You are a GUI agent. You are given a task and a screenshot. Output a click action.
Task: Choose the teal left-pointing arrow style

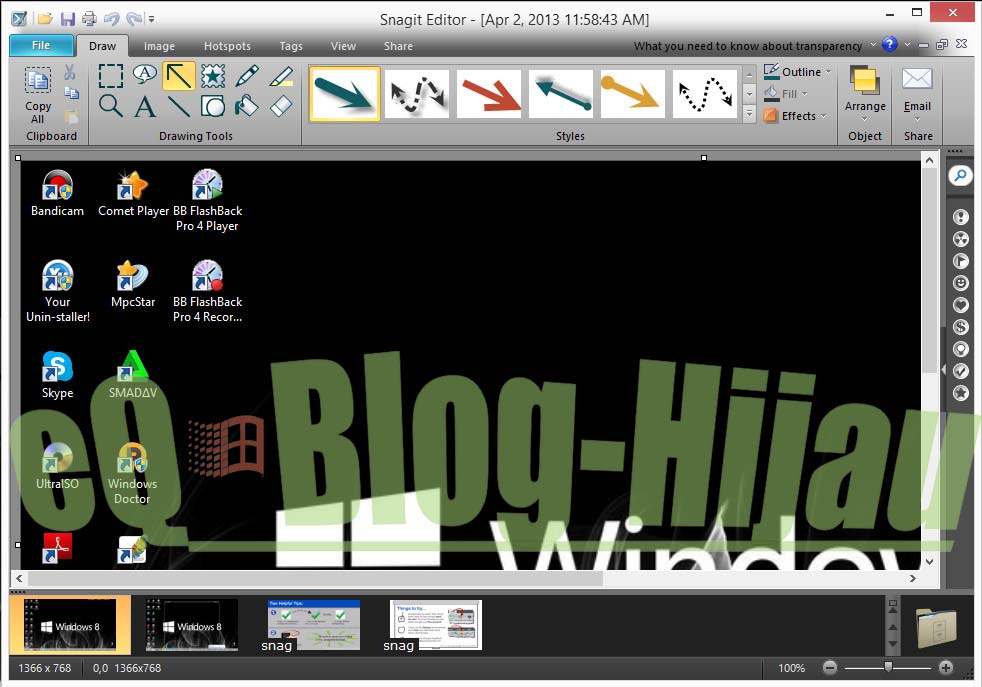click(561, 94)
